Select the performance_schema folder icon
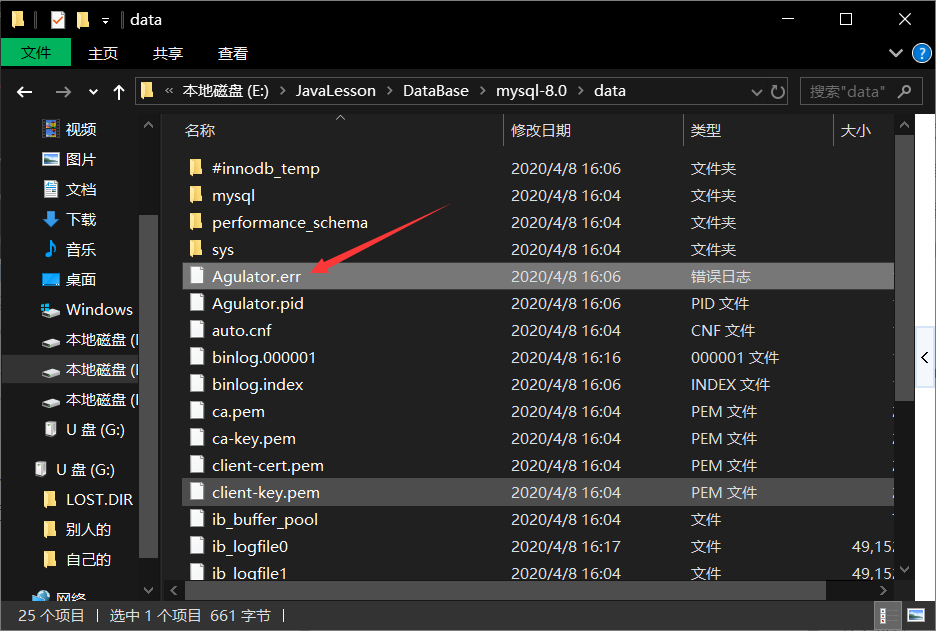The width and height of the screenshot is (936, 631). coord(196,222)
